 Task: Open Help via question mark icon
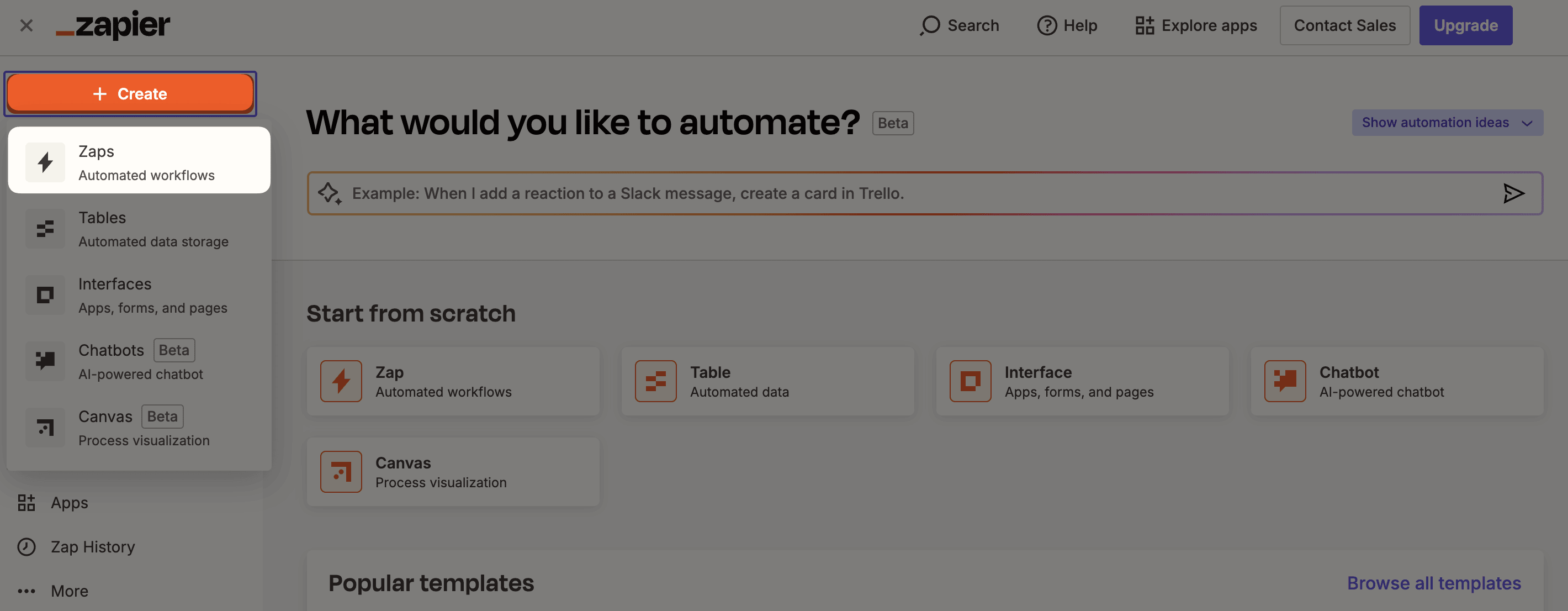1047,25
